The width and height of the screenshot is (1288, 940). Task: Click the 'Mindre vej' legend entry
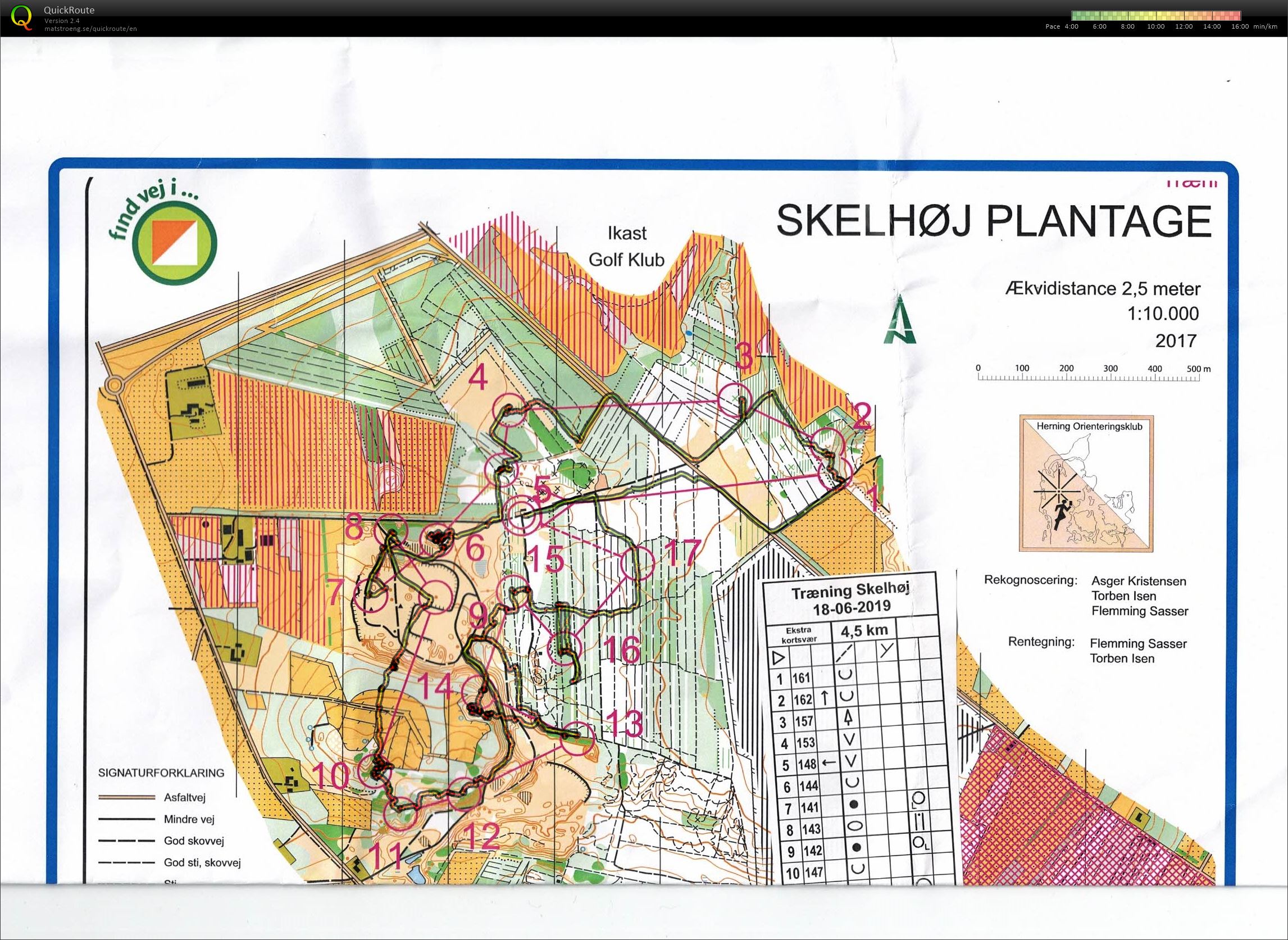click(x=189, y=819)
